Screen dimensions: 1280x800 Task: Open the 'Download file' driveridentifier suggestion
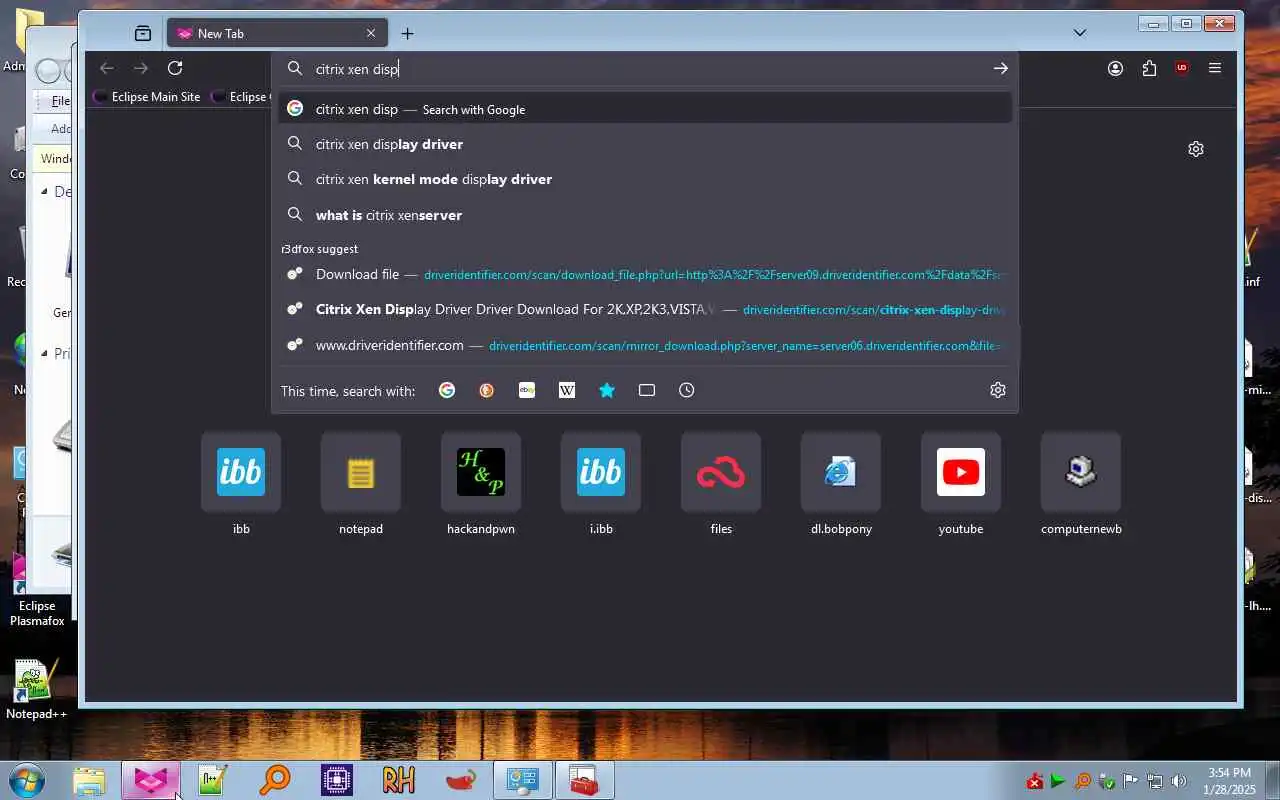click(645, 274)
